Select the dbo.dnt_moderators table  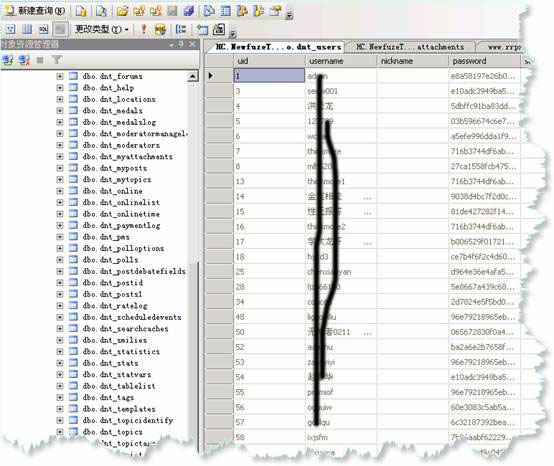(121, 145)
